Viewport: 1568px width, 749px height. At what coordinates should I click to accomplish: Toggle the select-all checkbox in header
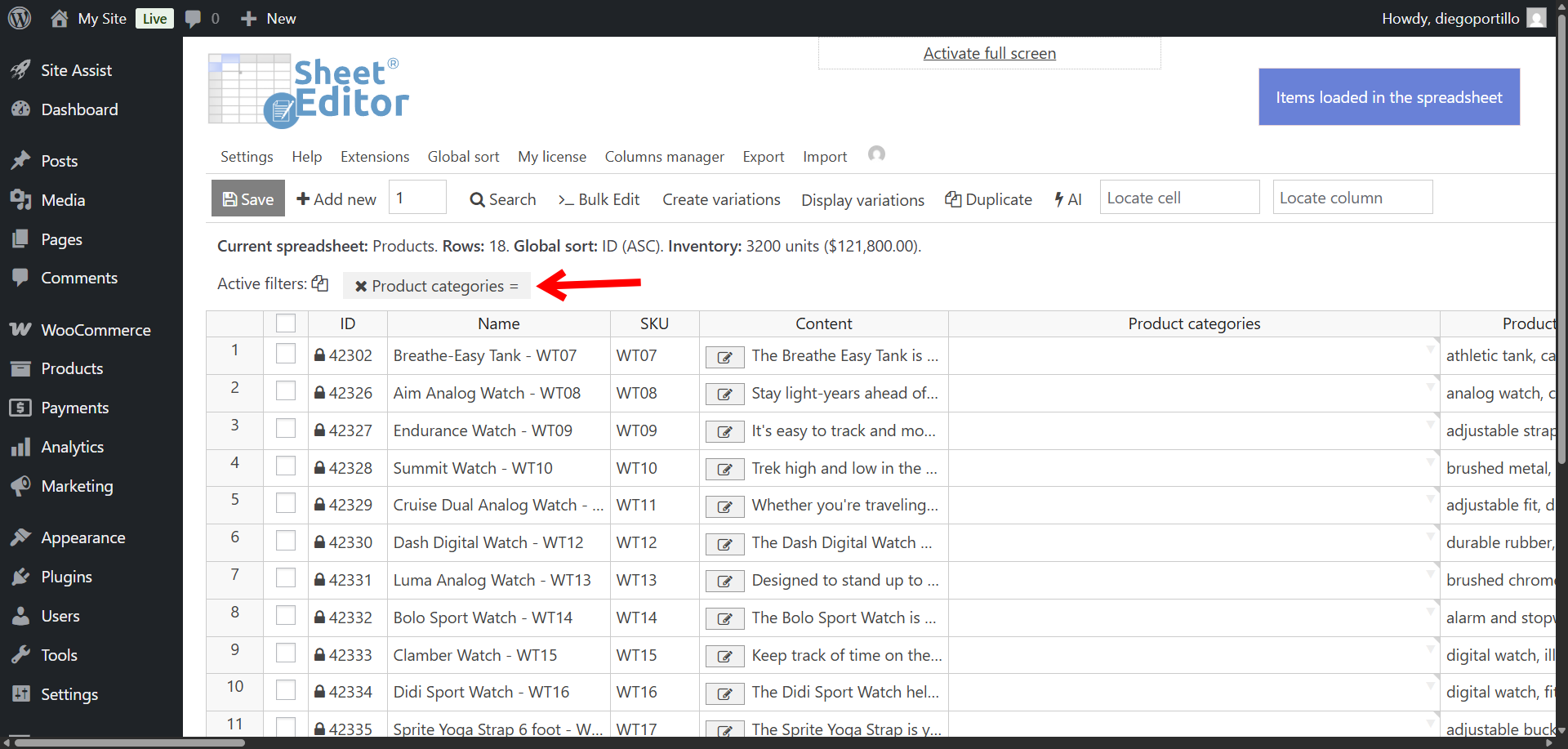tap(286, 323)
